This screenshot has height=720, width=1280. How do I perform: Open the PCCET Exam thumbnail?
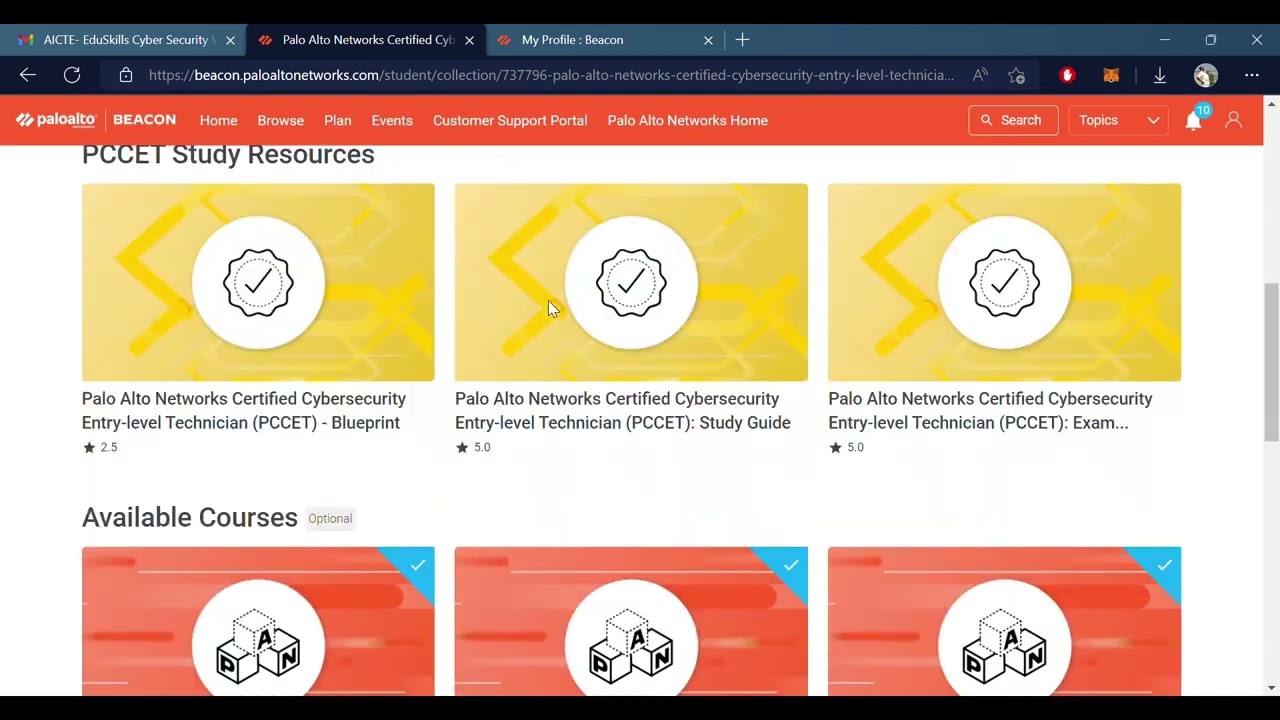(x=1004, y=282)
